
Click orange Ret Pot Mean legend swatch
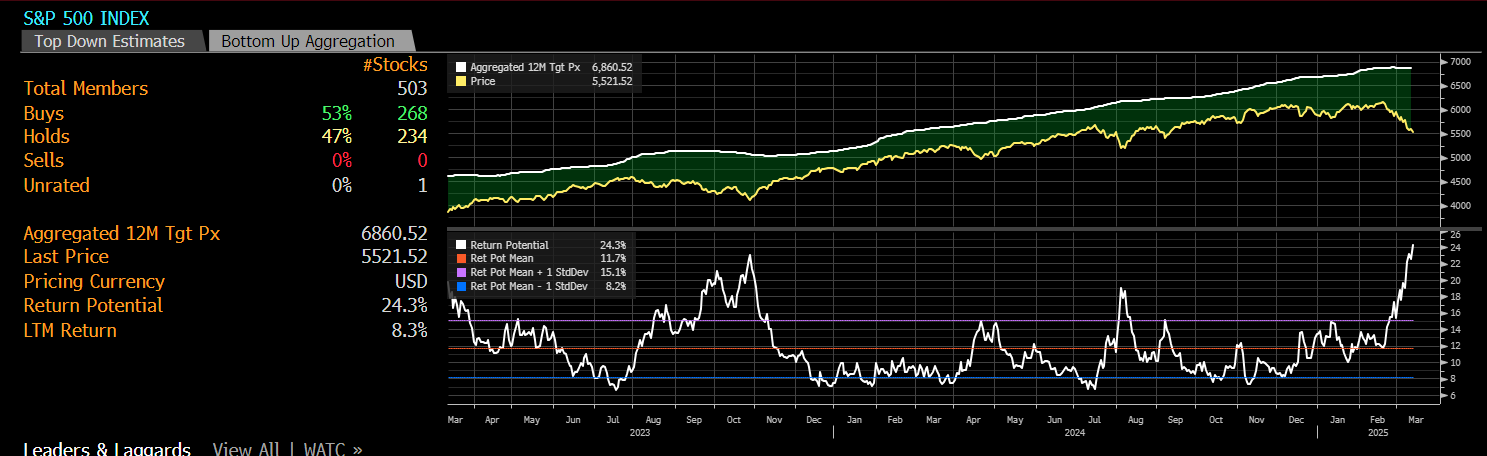[461, 258]
